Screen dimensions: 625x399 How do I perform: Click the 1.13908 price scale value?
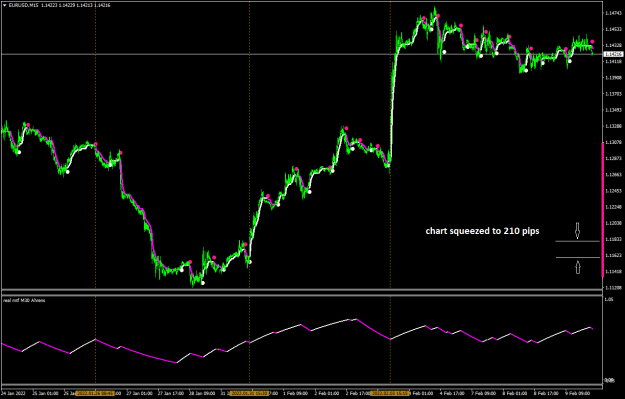(x=613, y=78)
